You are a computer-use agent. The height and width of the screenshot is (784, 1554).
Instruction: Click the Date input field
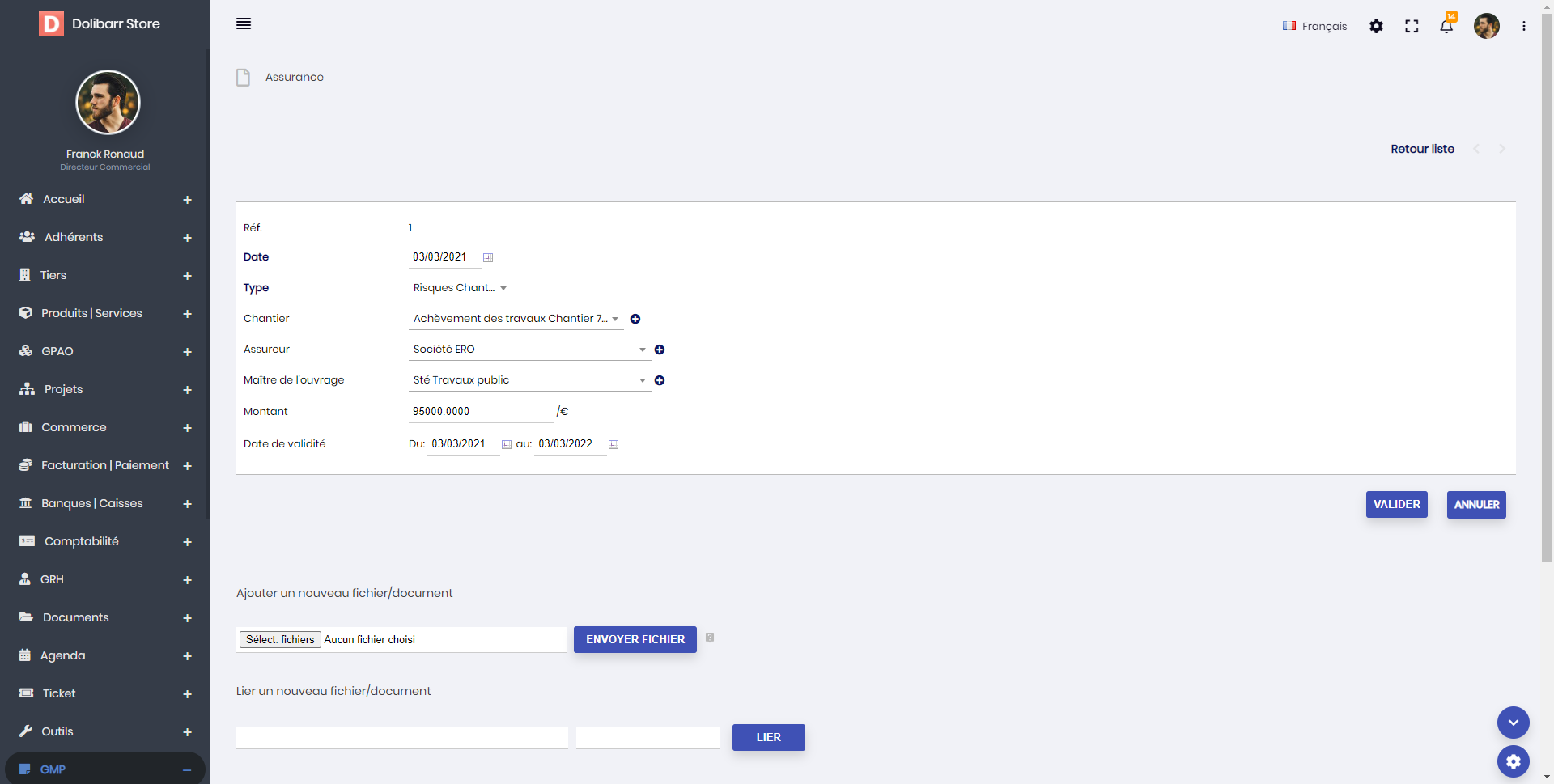[x=444, y=257]
